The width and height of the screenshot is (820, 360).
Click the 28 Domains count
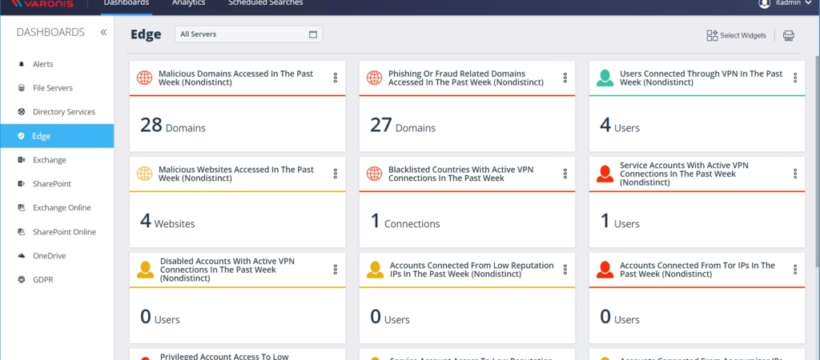[173, 126]
